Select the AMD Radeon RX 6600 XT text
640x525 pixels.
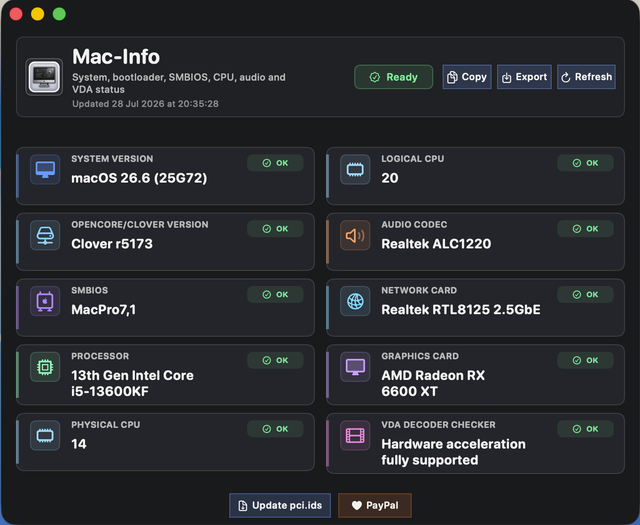433,383
